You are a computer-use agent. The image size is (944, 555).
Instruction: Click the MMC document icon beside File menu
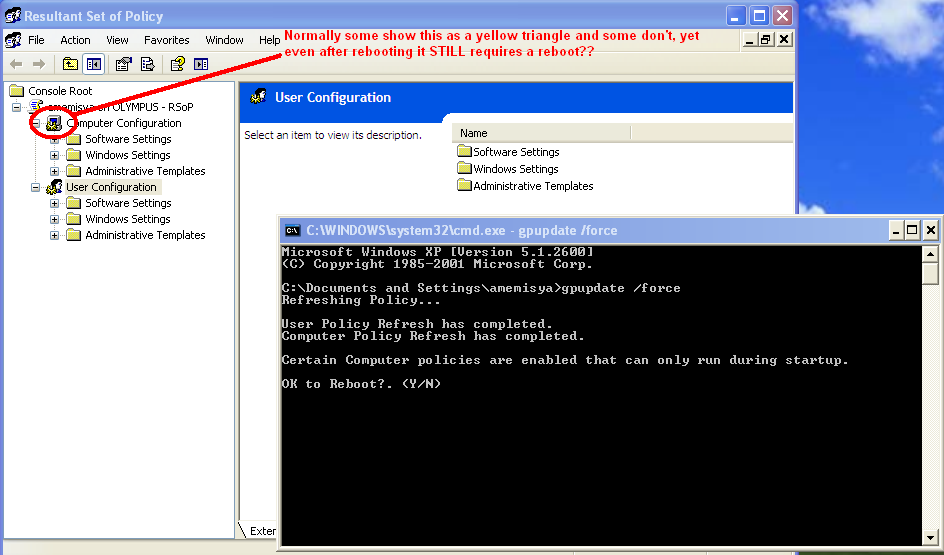pos(13,40)
